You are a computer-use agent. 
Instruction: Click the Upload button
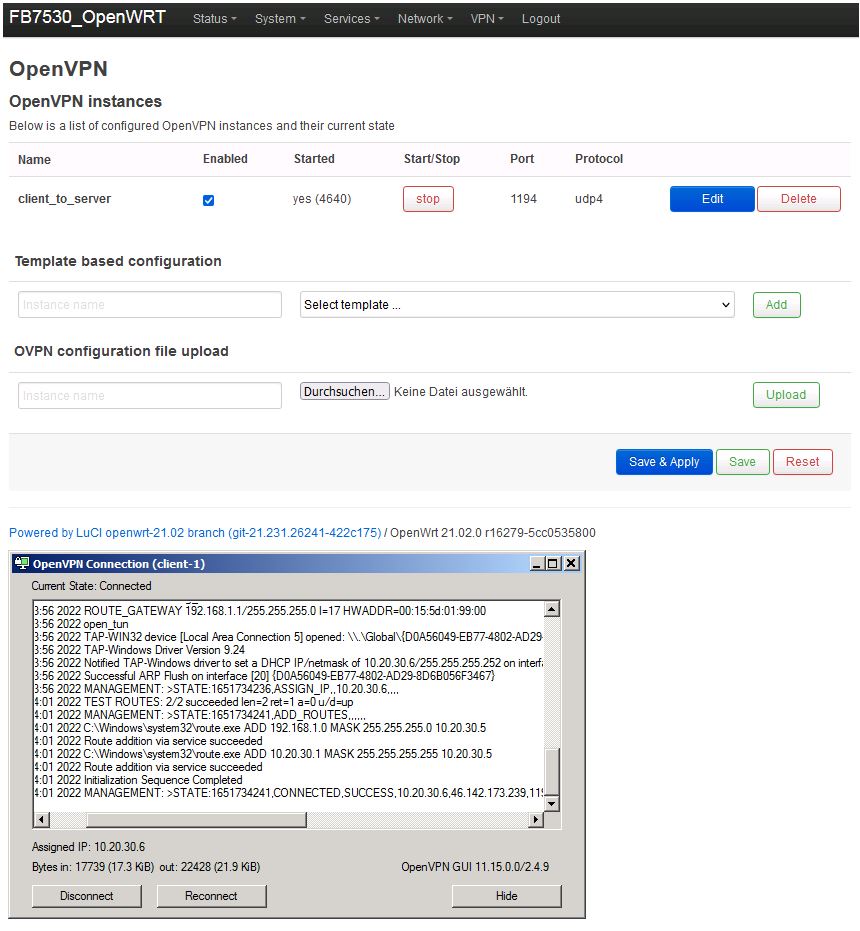click(x=786, y=395)
